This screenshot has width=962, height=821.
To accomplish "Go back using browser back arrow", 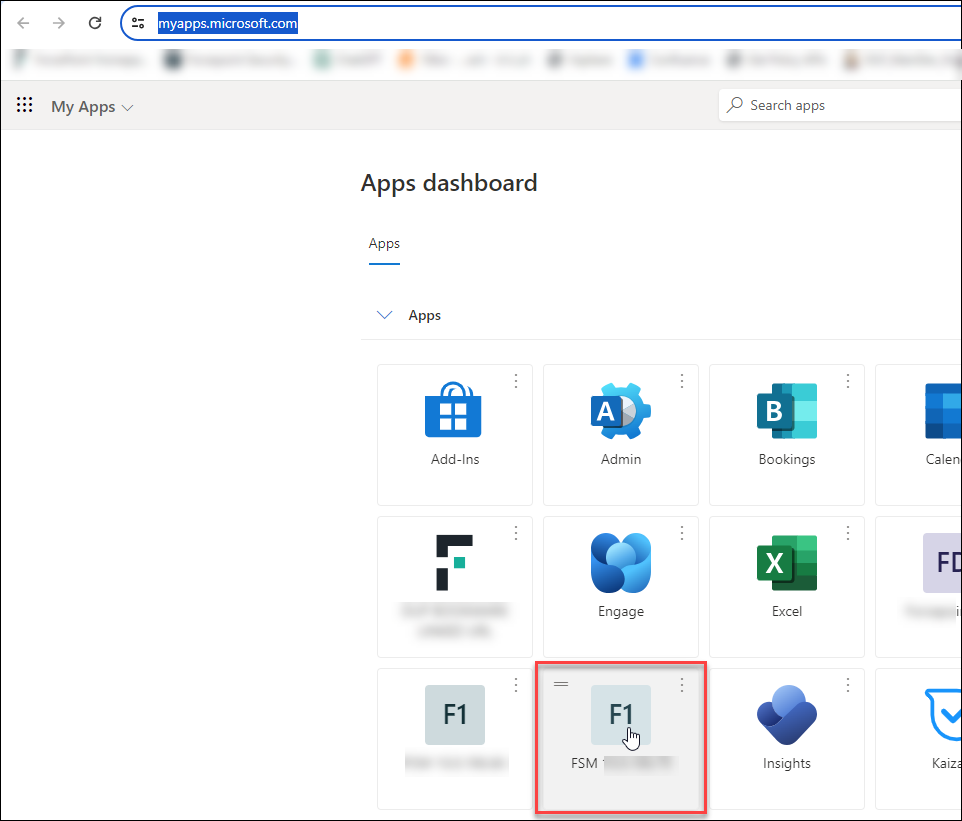I will coord(24,23).
